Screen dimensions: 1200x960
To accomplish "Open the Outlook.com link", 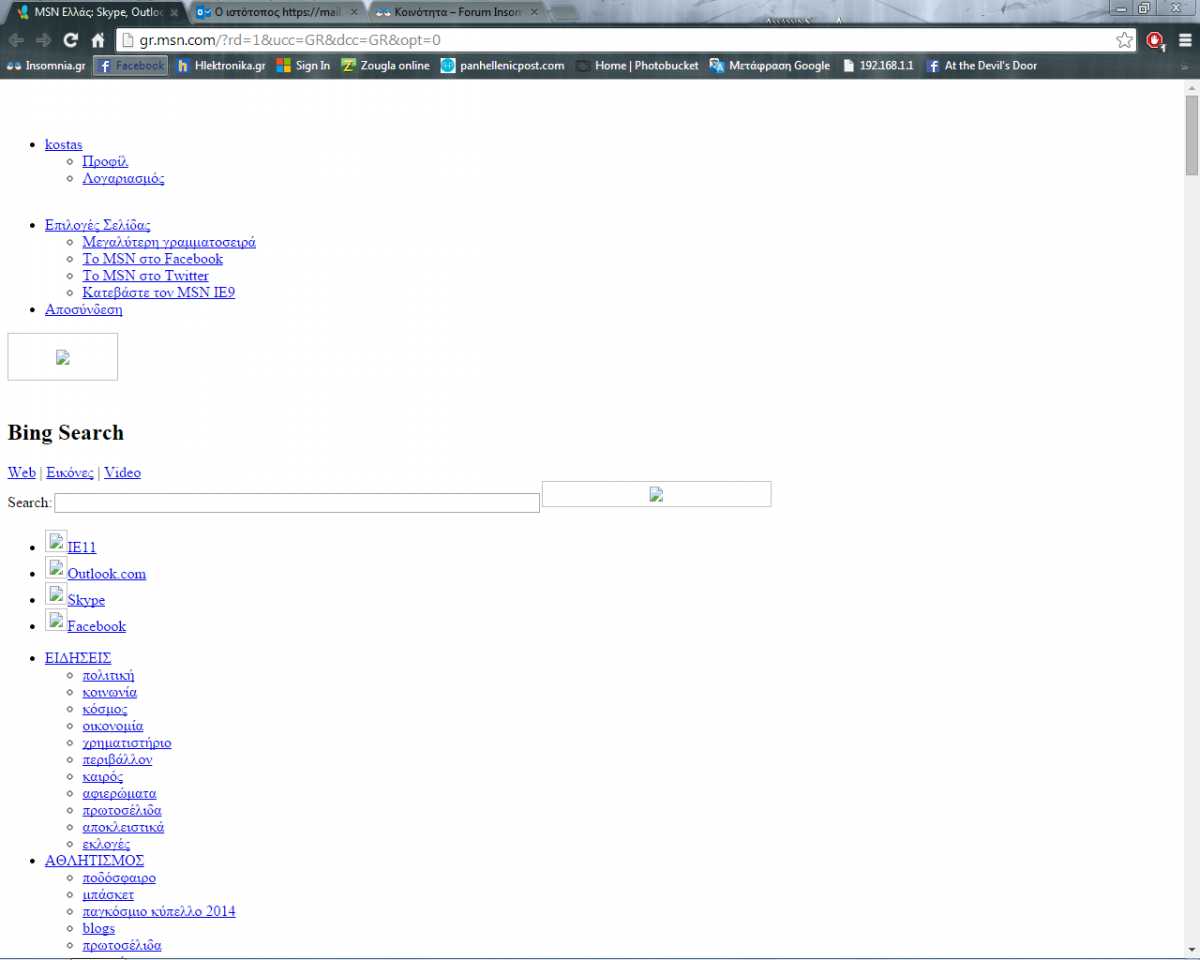I will pos(107,574).
